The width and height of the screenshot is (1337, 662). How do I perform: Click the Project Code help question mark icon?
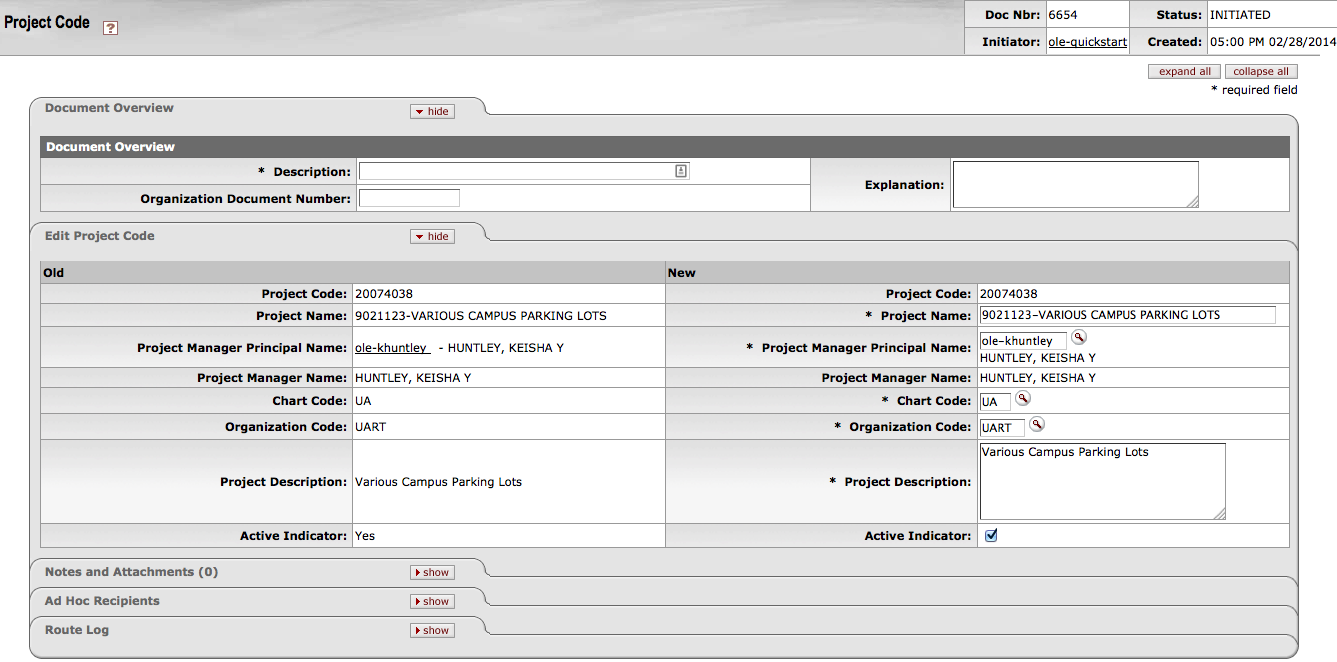point(111,28)
